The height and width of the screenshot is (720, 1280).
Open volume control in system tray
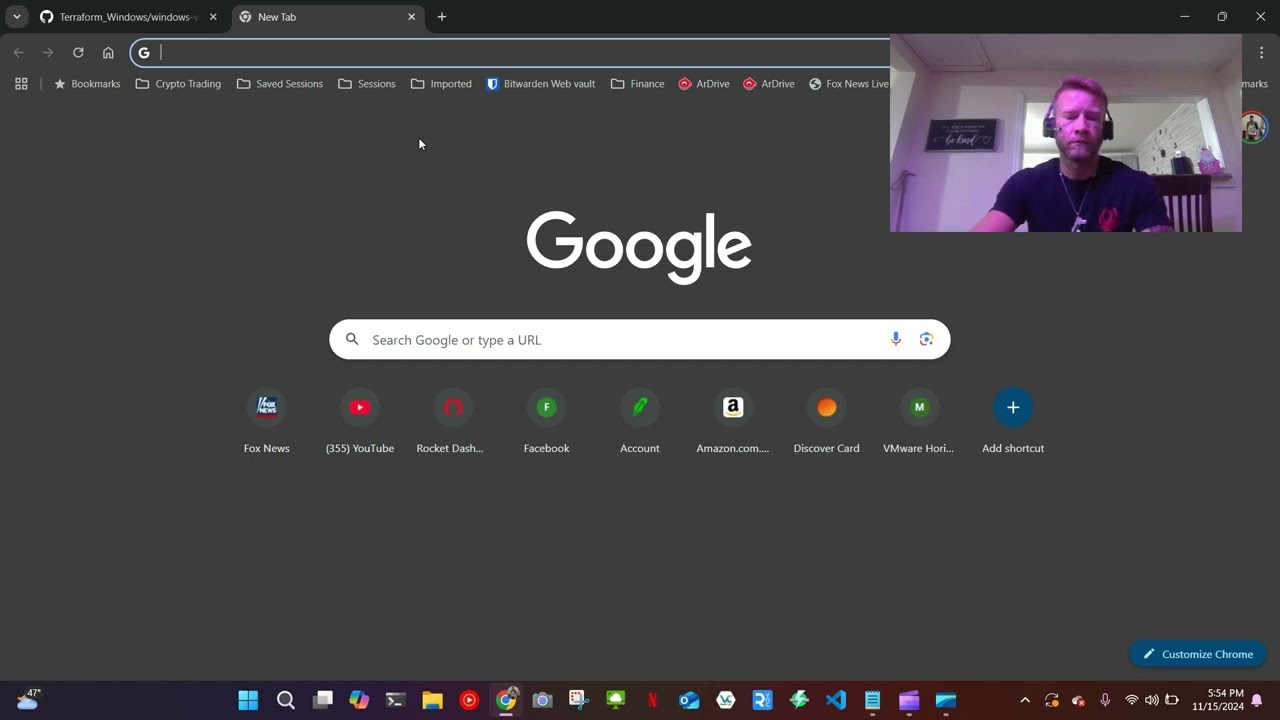[x=1152, y=700]
